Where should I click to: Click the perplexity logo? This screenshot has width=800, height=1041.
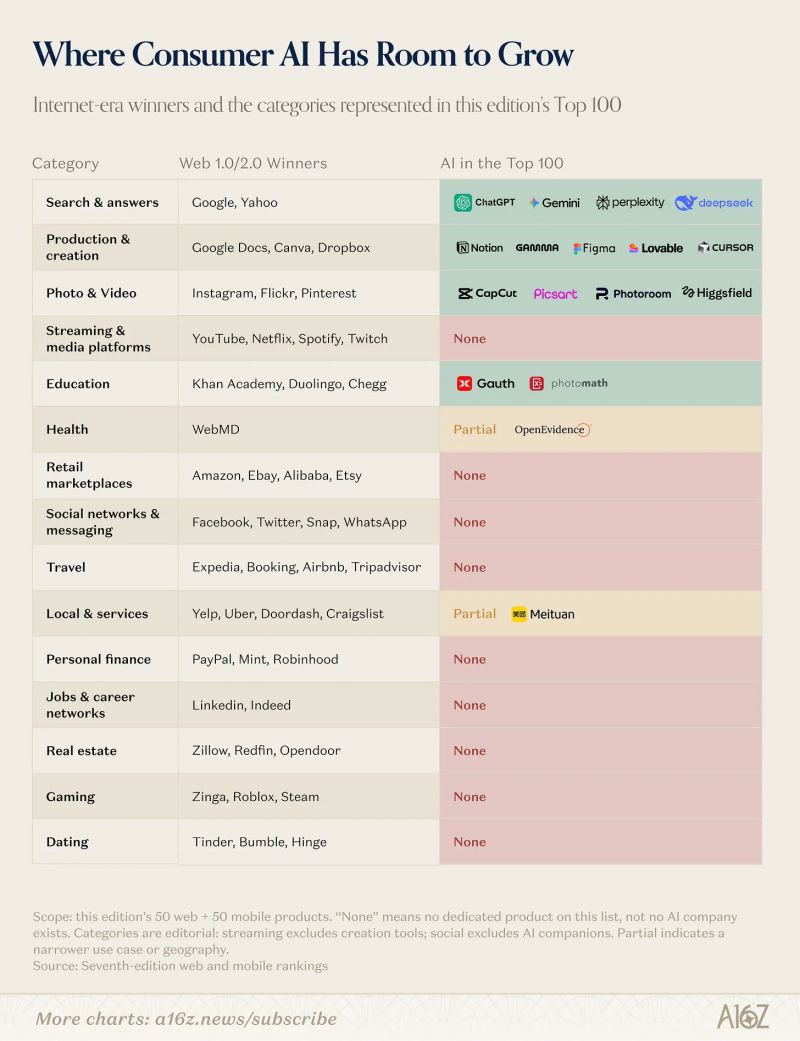click(x=629, y=202)
